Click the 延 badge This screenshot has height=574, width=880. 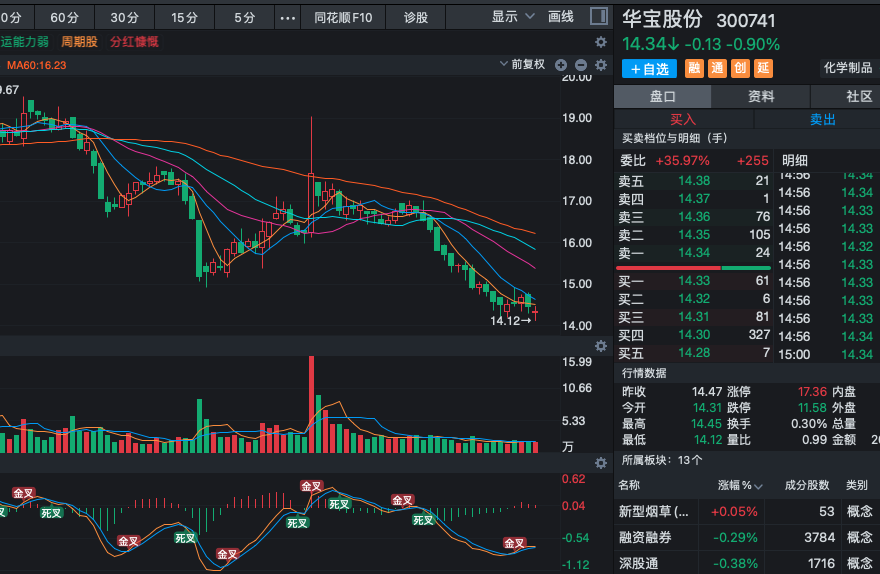coord(763,68)
